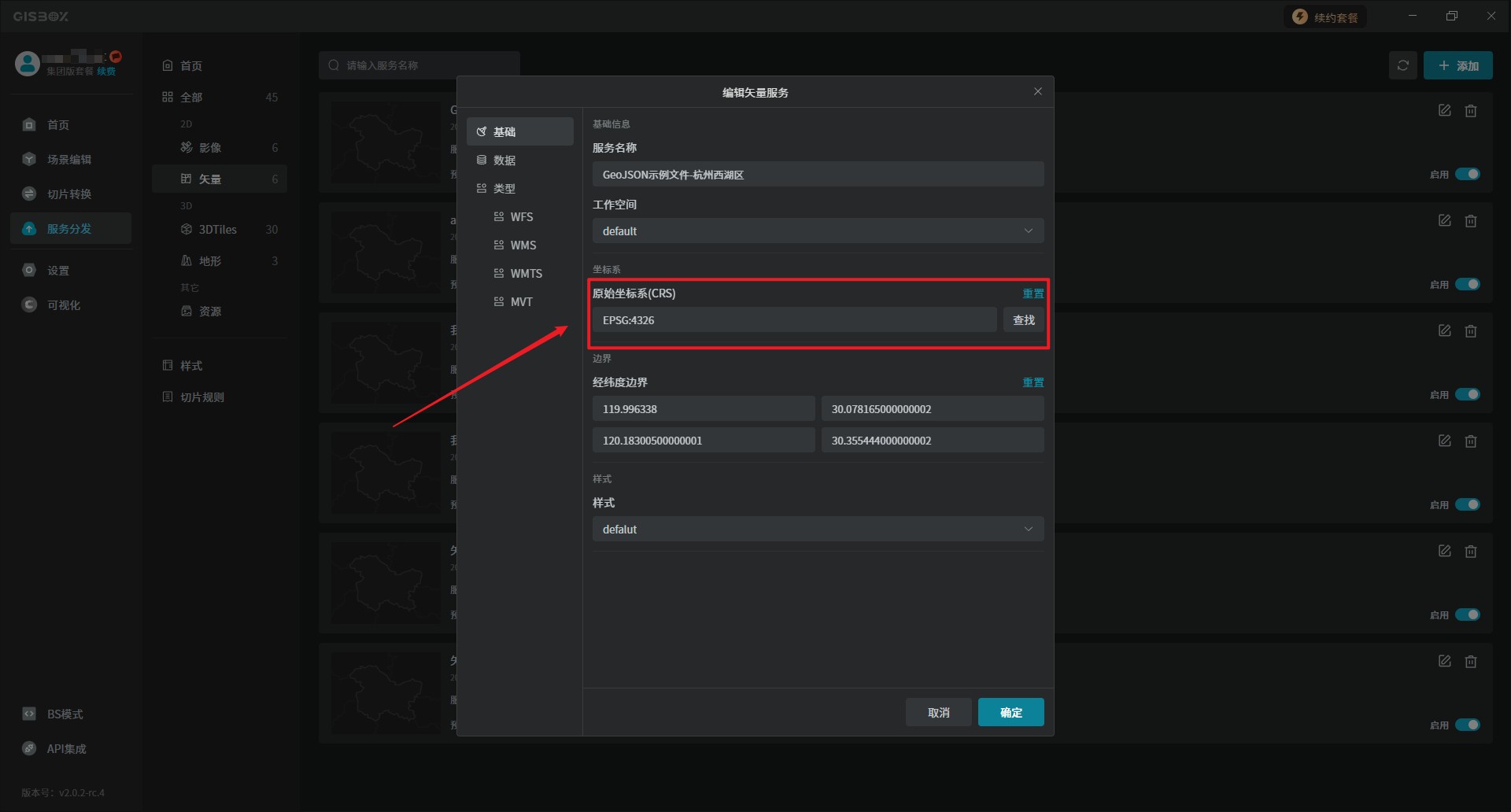Switch to BS模式 at the sidebar bottom
Image resolution: width=1511 pixels, height=812 pixels.
coord(65,714)
